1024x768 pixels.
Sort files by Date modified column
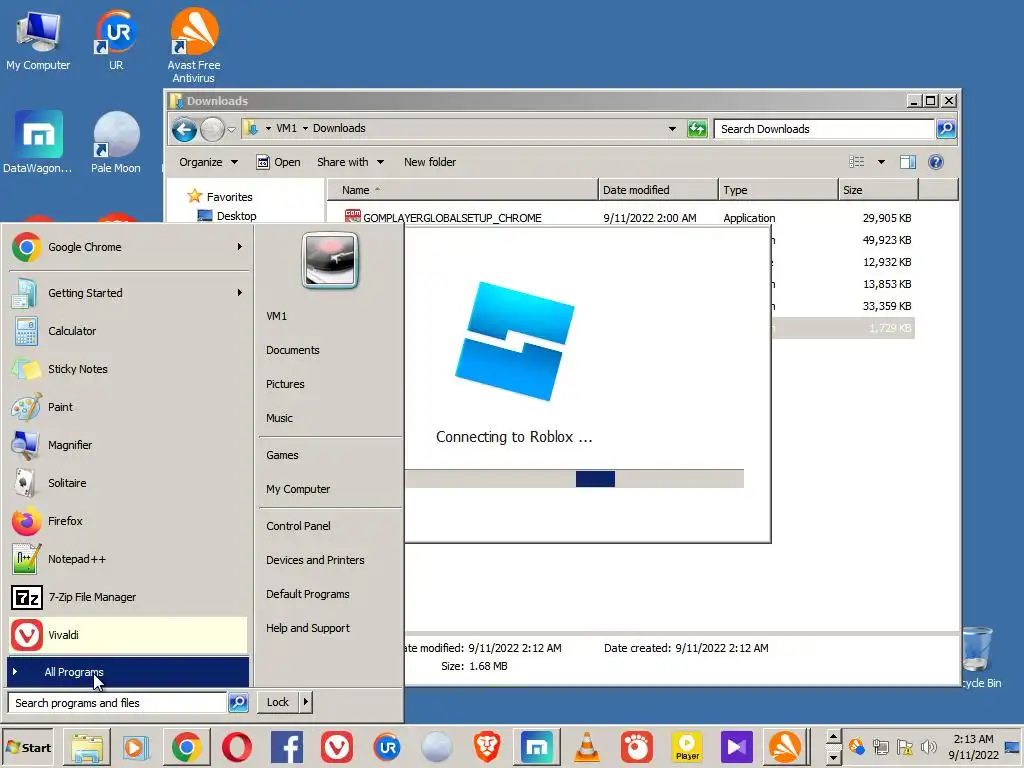658,190
